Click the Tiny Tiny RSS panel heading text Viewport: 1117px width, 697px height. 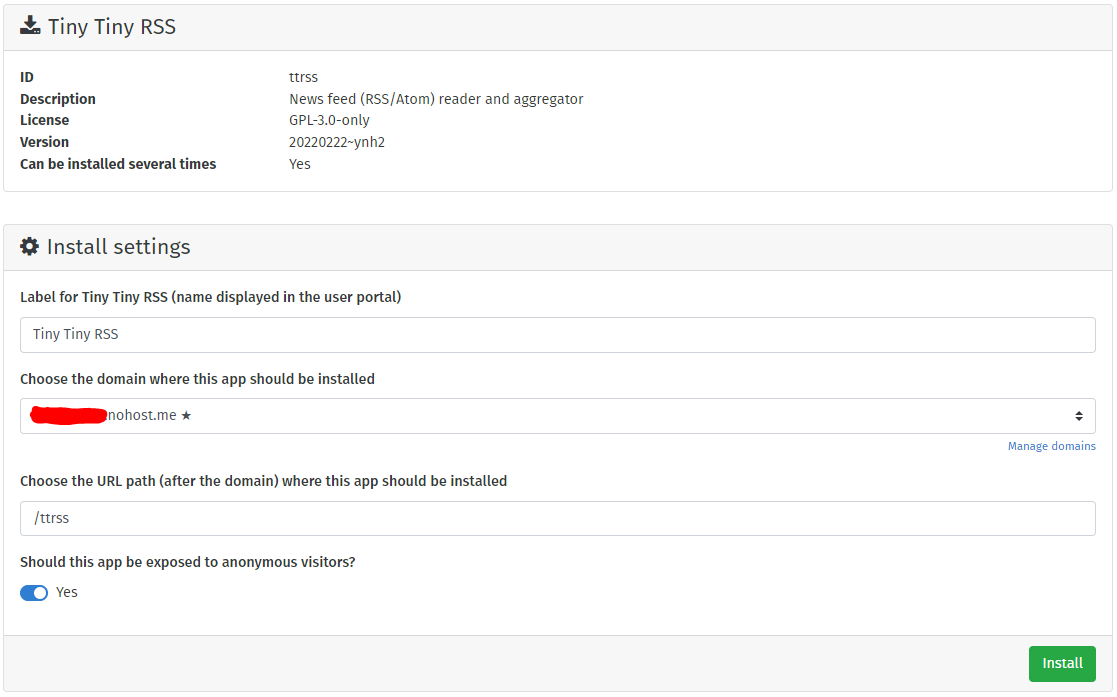pos(112,27)
